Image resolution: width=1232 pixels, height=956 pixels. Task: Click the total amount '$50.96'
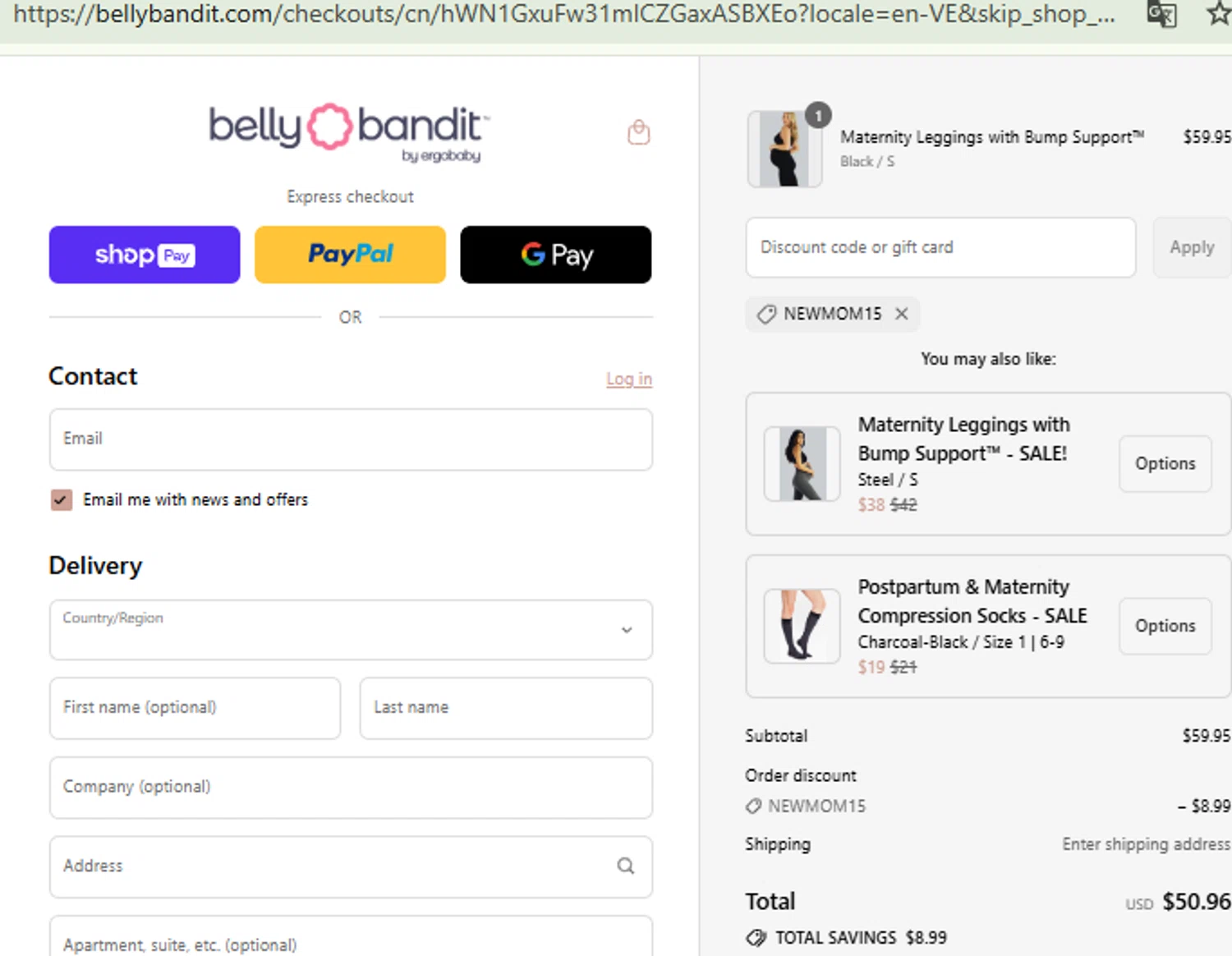pyautogui.click(x=1196, y=902)
